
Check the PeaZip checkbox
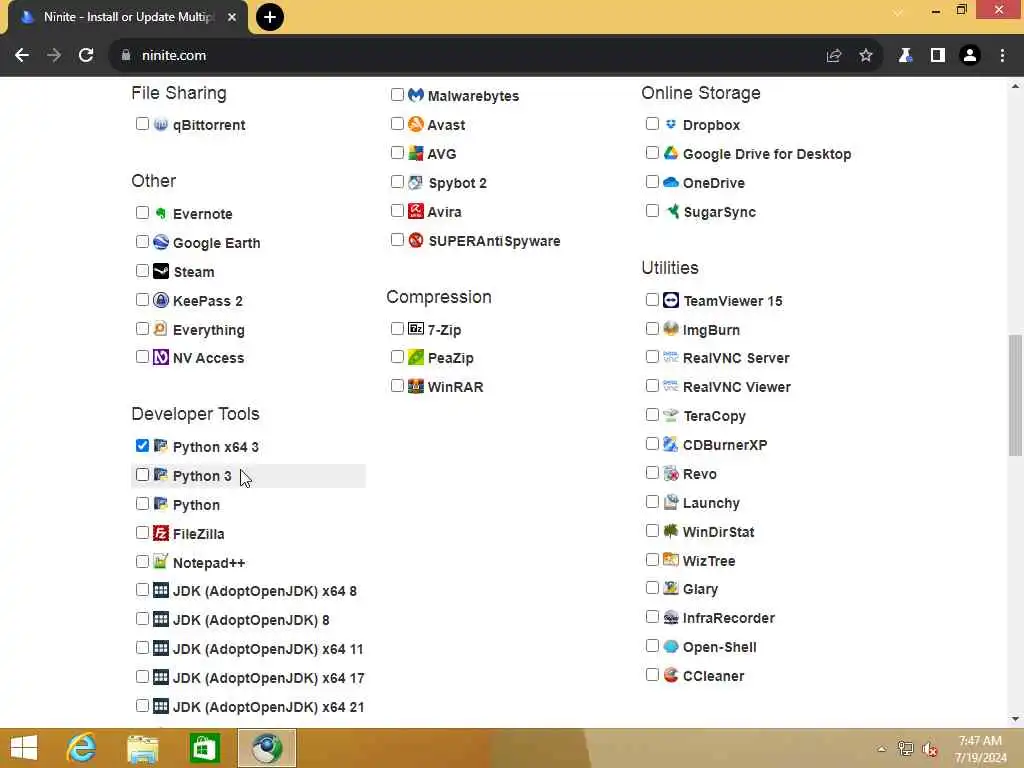coord(397,357)
